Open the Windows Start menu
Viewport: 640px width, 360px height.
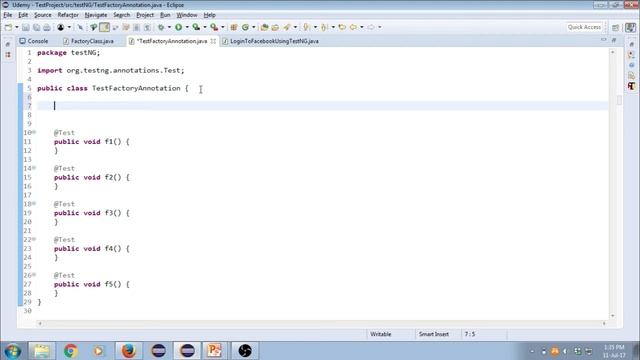(x=12, y=351)
